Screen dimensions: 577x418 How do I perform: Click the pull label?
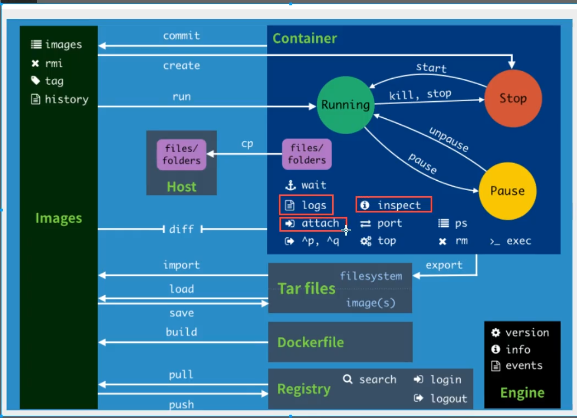181,375
